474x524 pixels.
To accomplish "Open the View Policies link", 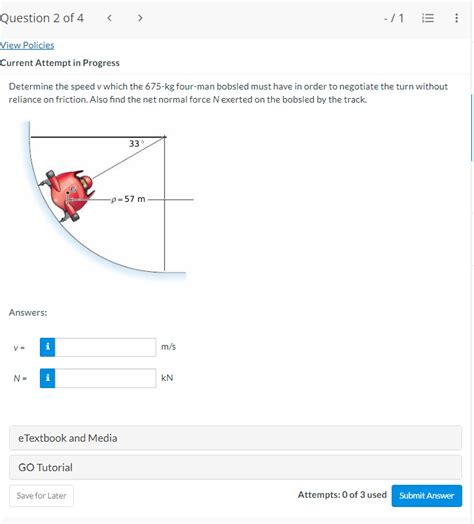I will [27, 45].
